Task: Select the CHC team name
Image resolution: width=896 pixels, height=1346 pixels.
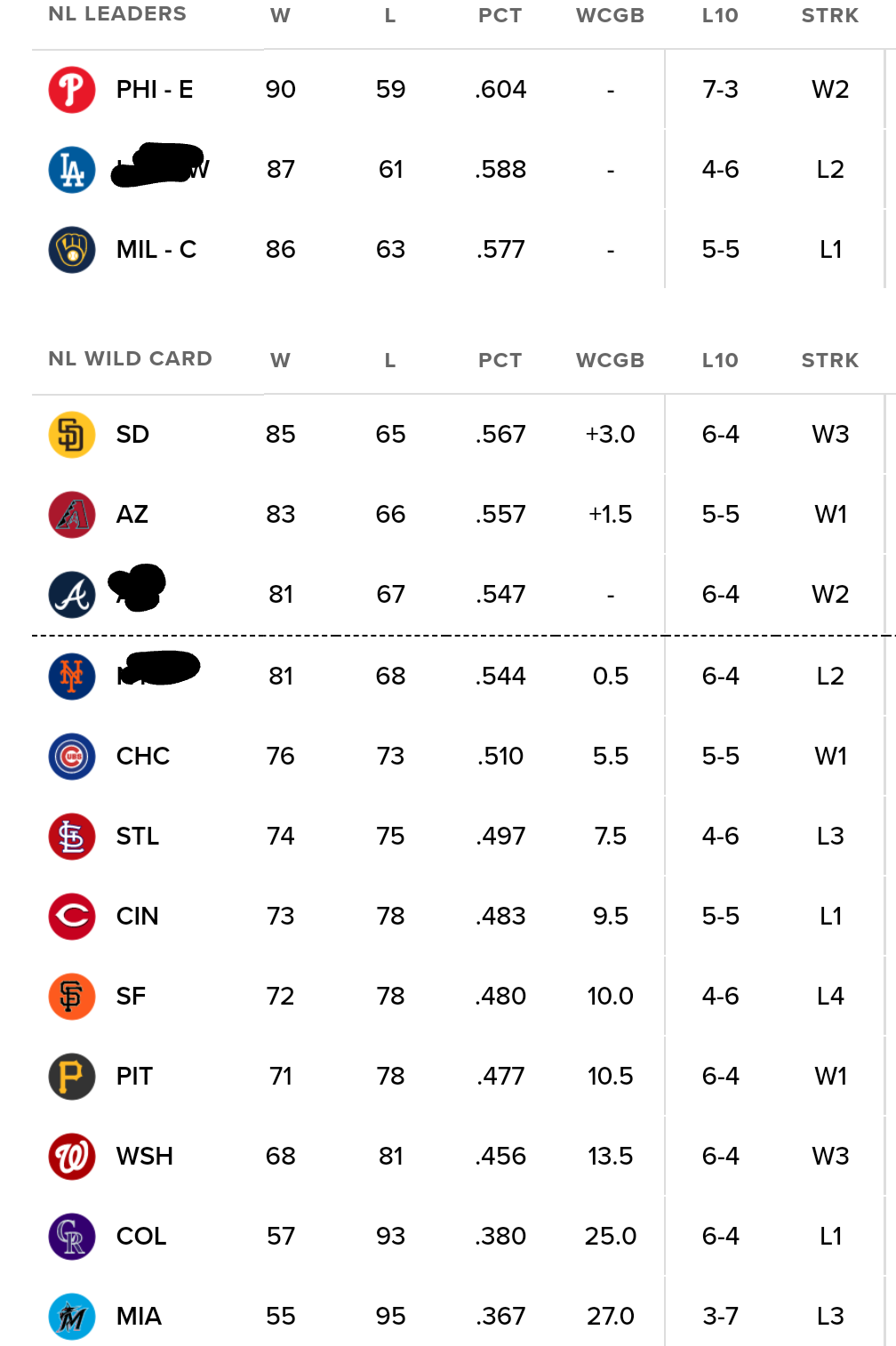Action: [143, 757]
